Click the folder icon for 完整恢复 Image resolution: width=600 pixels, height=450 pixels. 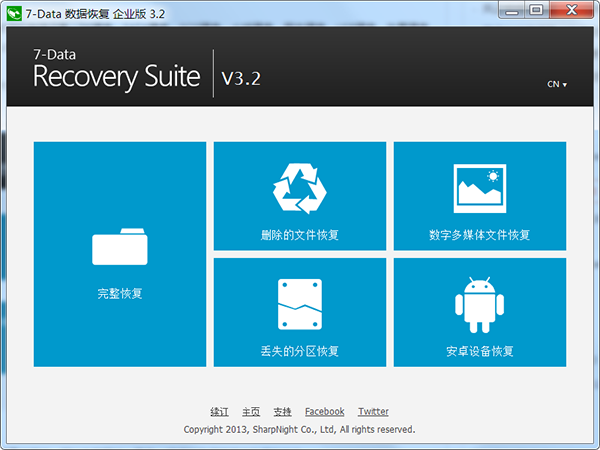[x=120, y=246]
